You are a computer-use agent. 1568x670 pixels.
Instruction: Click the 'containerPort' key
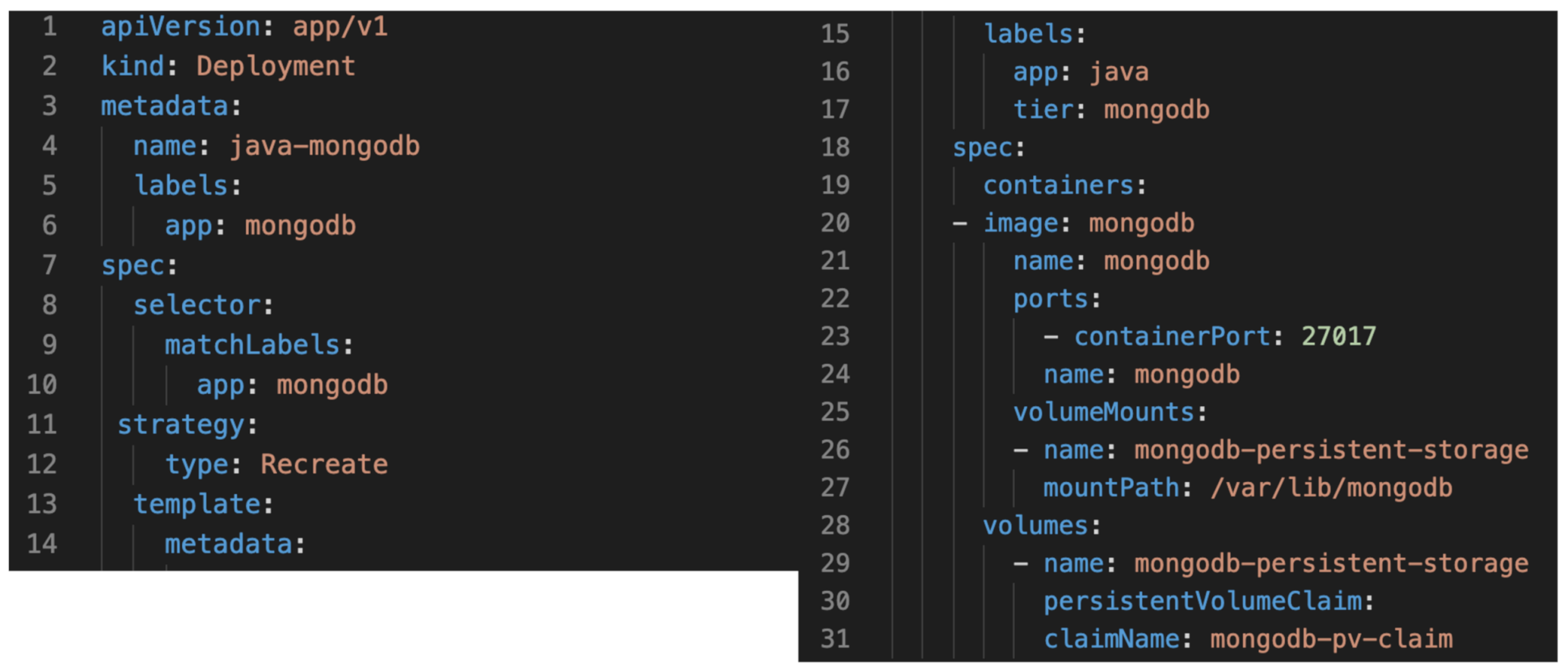tap(1172, 336)
